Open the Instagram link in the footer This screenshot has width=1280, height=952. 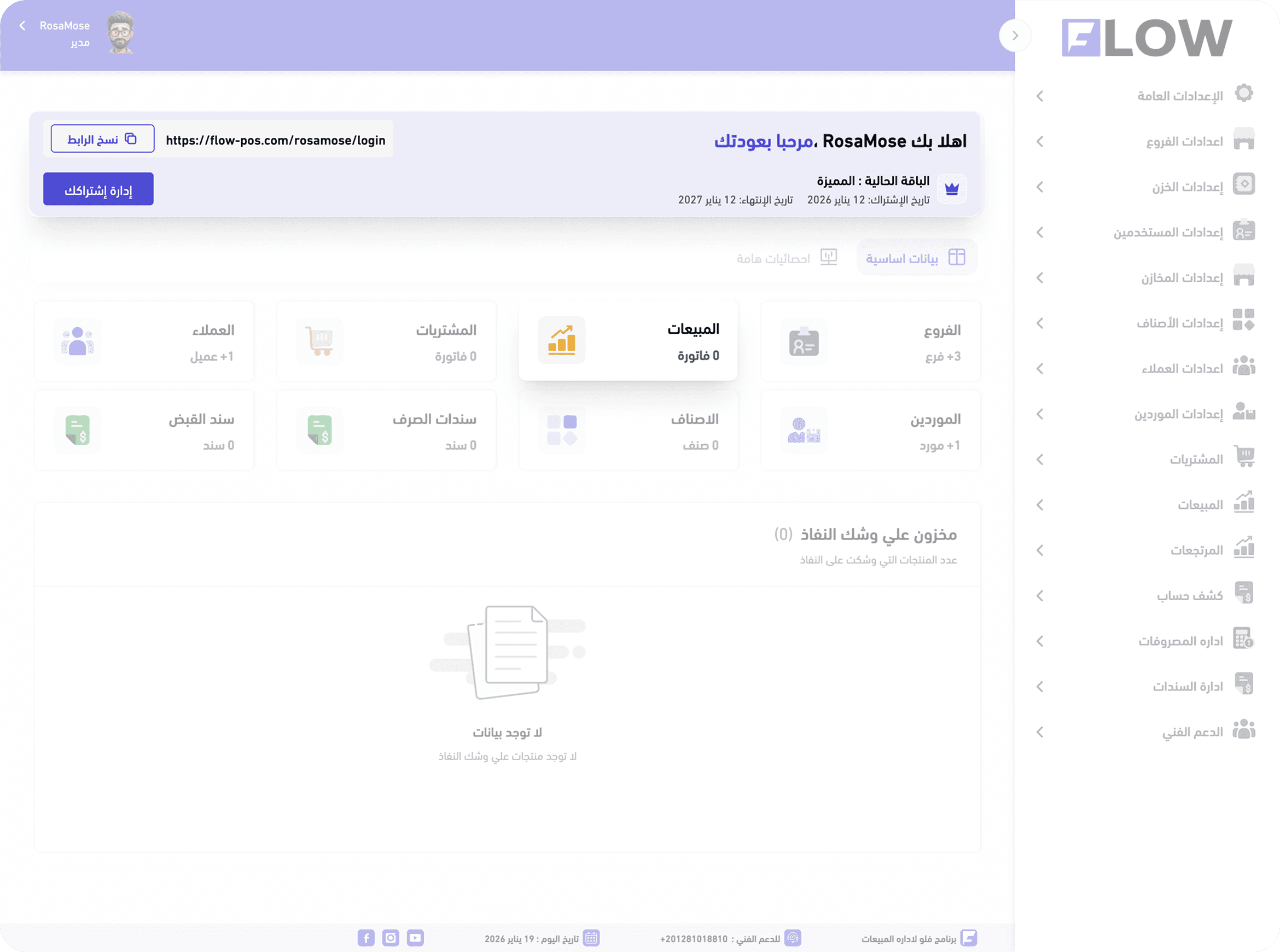(x=391, y=938)
